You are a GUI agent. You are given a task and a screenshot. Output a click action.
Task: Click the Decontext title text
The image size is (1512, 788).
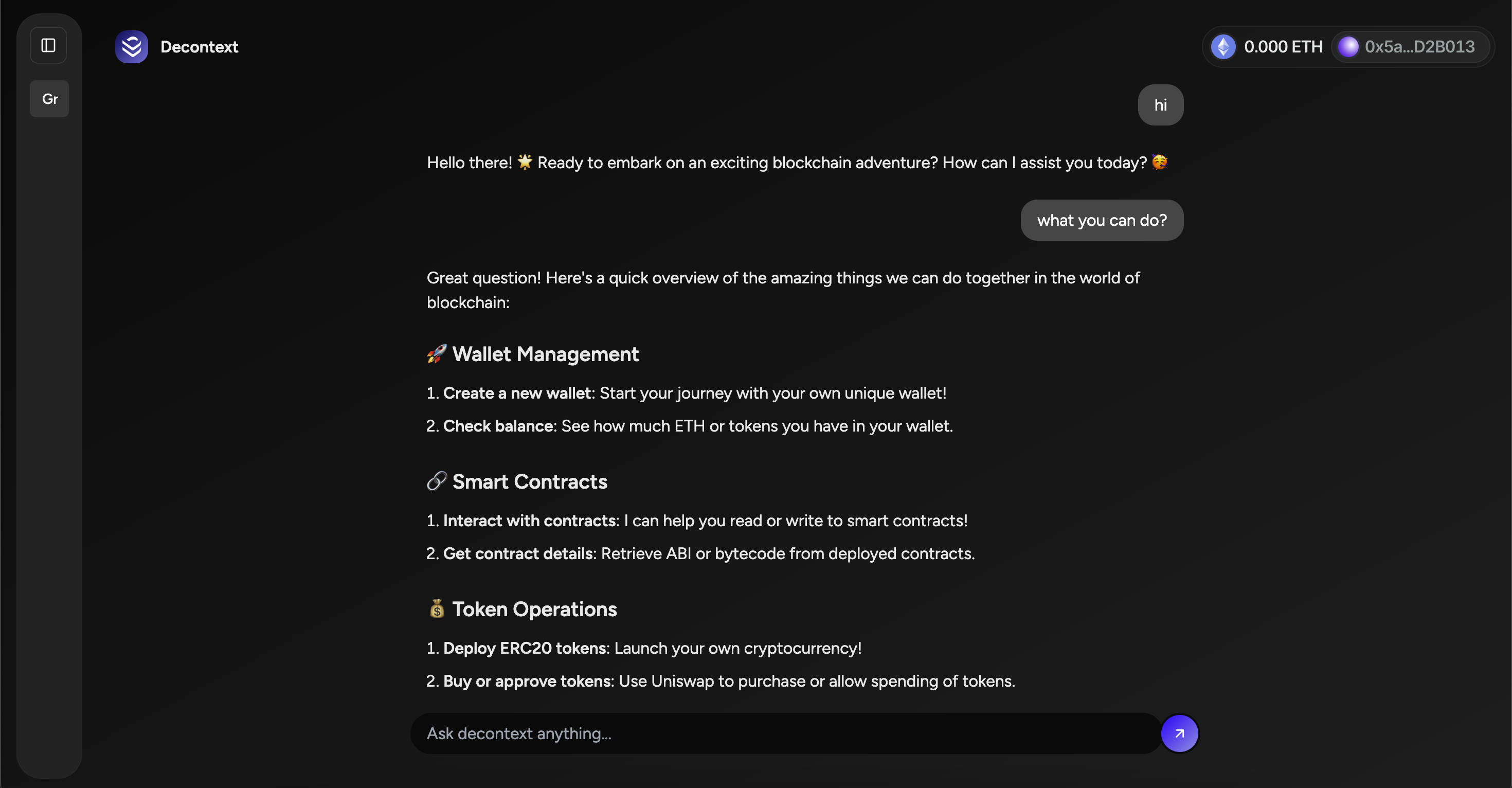tap(199, 46)
